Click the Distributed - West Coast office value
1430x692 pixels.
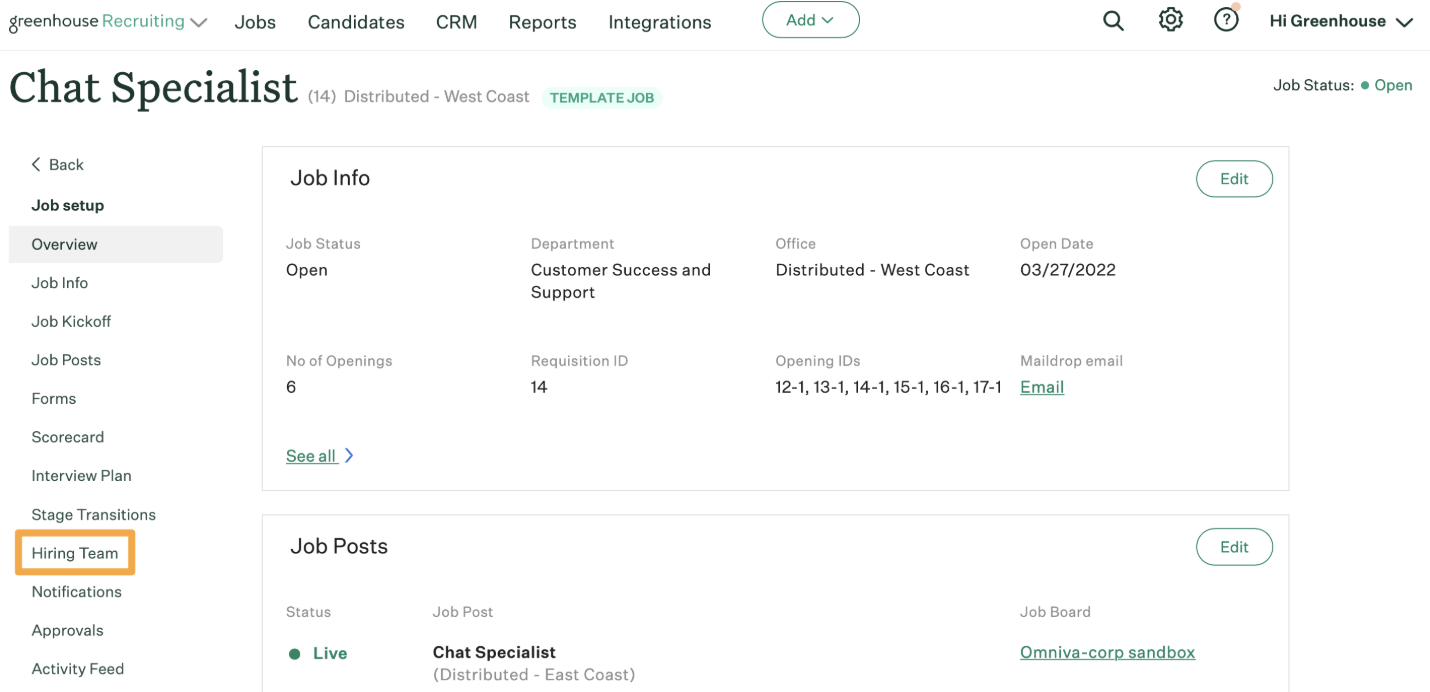[x=872, y=270]
